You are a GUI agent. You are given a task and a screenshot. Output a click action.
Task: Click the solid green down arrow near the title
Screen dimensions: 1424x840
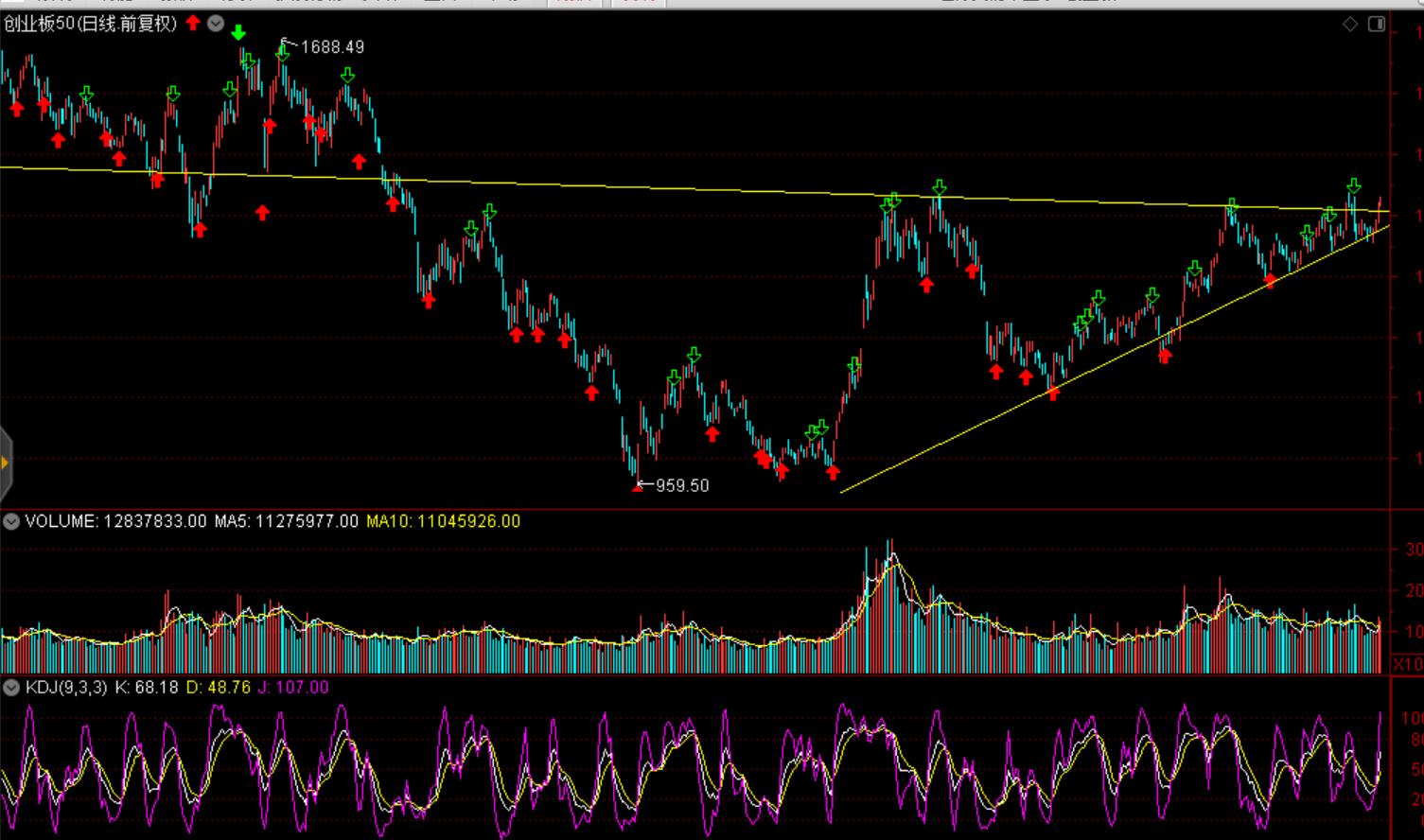[238, 33]
